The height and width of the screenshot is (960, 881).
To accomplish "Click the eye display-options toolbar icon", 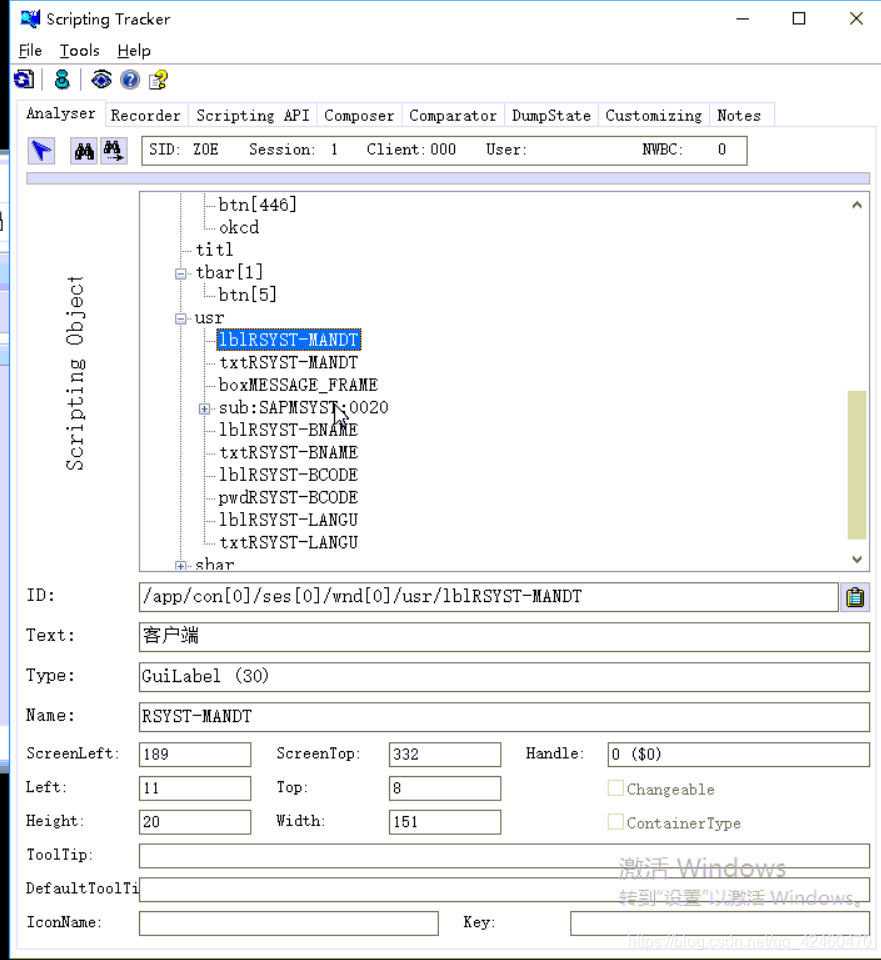I will click(x=101, y=79).
